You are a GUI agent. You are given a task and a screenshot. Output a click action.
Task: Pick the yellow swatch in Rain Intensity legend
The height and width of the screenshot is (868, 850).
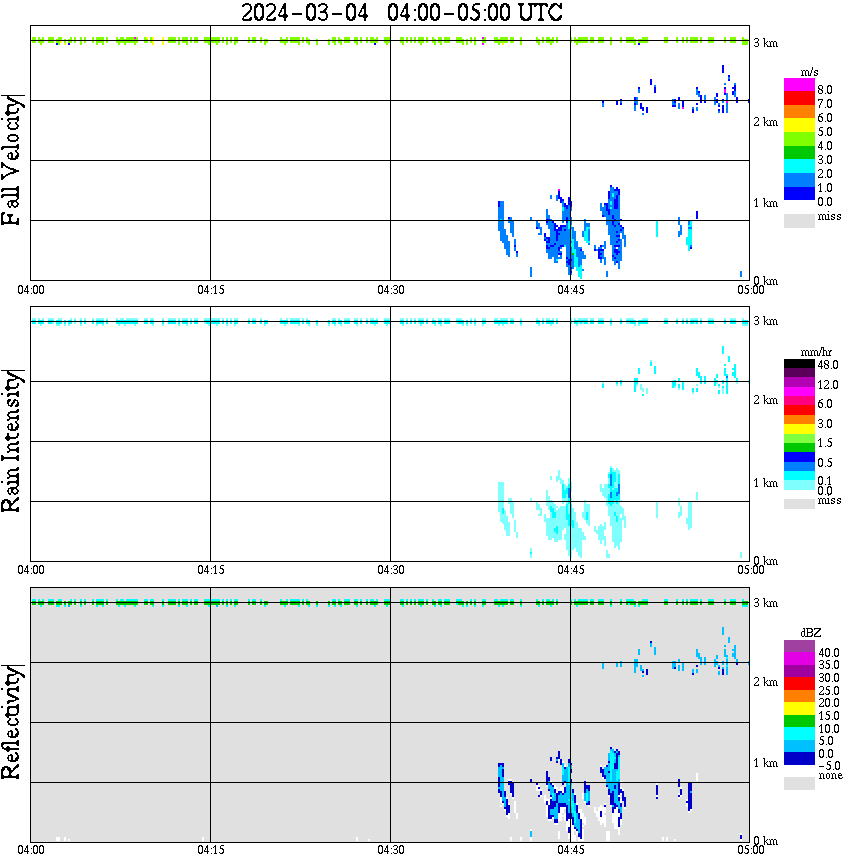point(799,429)
